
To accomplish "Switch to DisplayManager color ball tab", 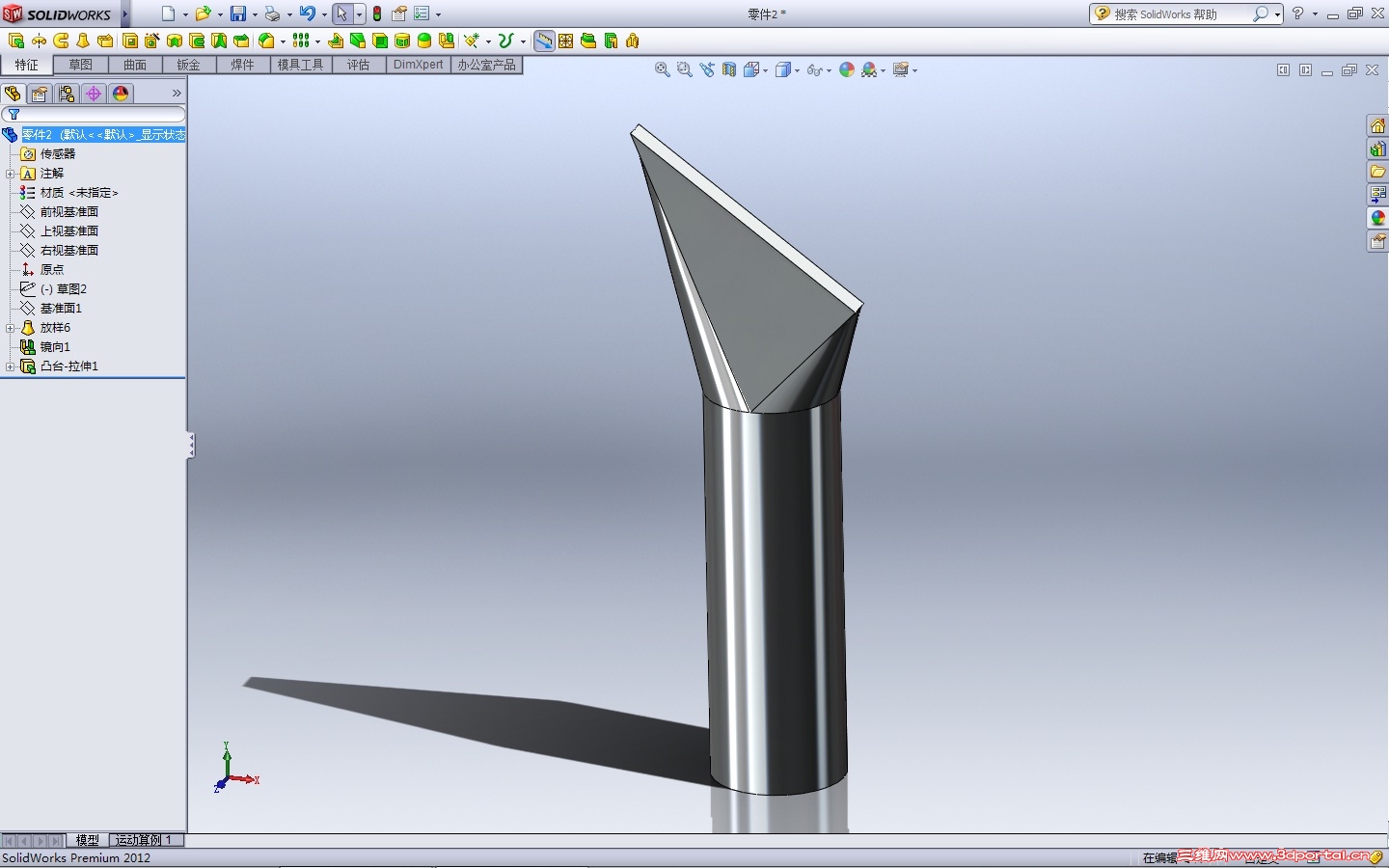I will tap(121, 94).
